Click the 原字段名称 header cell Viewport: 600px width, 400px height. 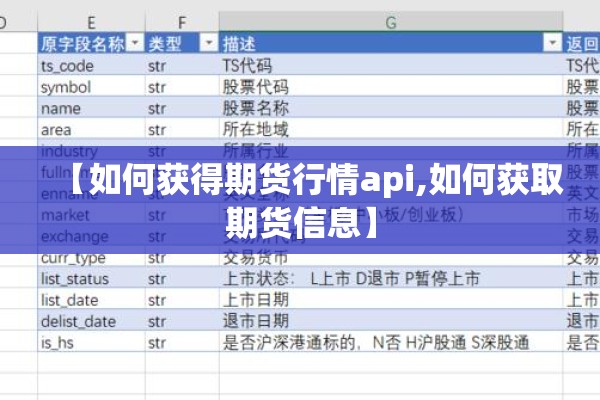[x=91, y=43]
